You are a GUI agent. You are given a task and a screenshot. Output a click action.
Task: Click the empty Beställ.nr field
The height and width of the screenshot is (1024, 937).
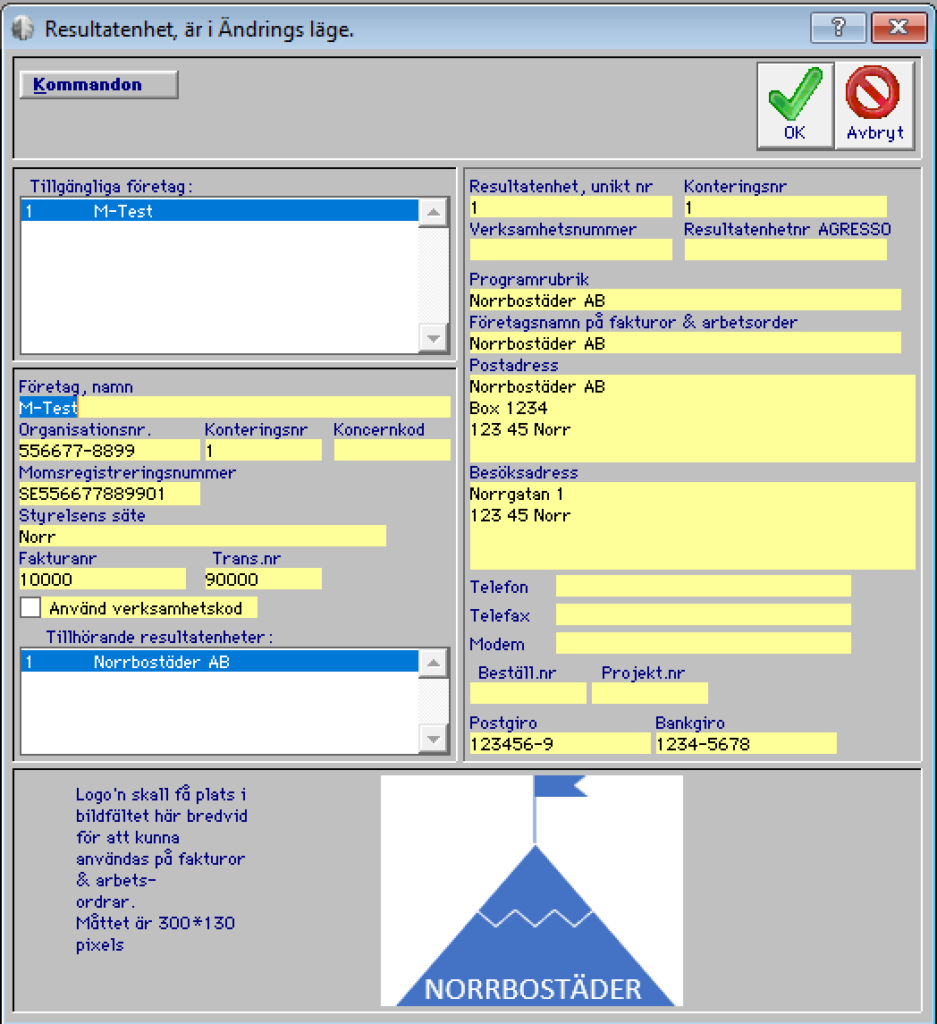[528, 693]
